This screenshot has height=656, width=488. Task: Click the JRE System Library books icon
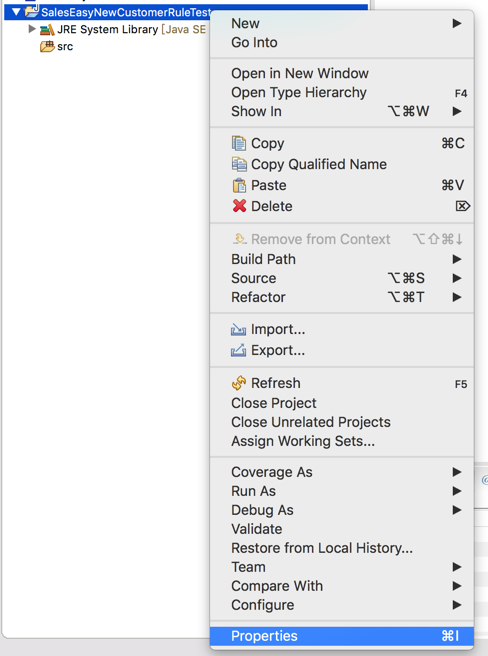click(47, 30)
